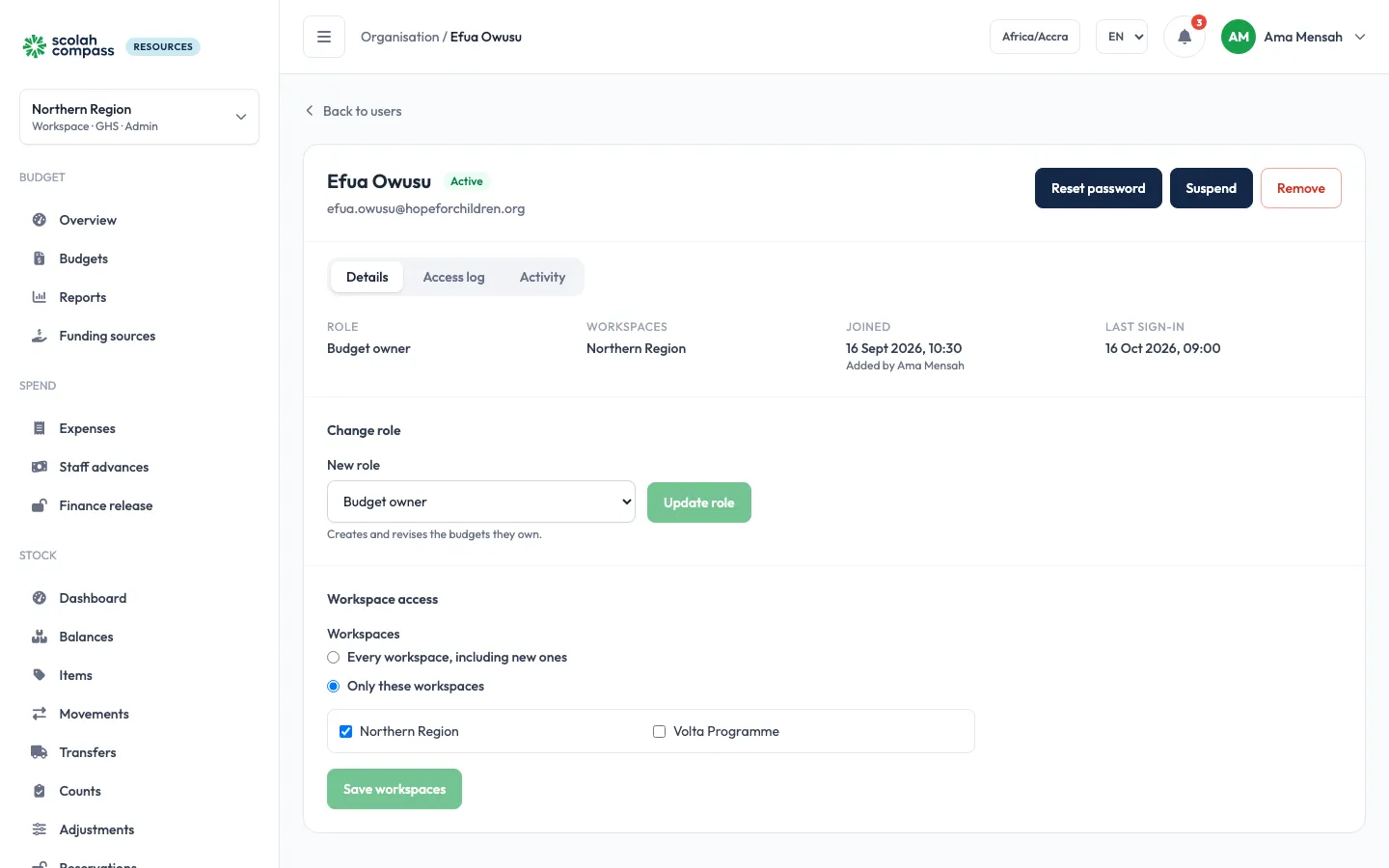Go back to users list
Screen dimensions: 1389x868
(354, 111)
